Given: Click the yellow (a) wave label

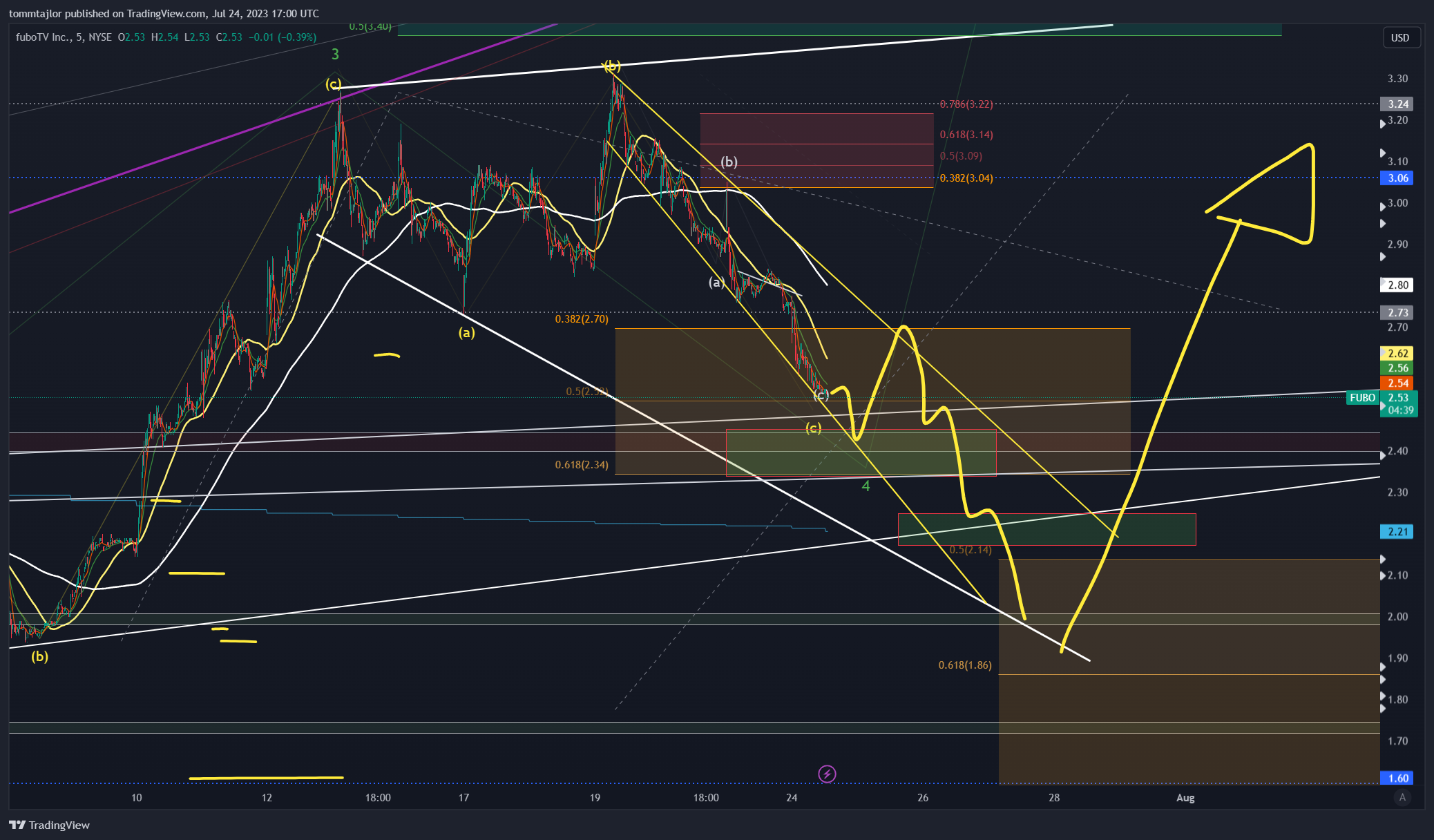Looking at the screenshot, I should coord(467,333).
